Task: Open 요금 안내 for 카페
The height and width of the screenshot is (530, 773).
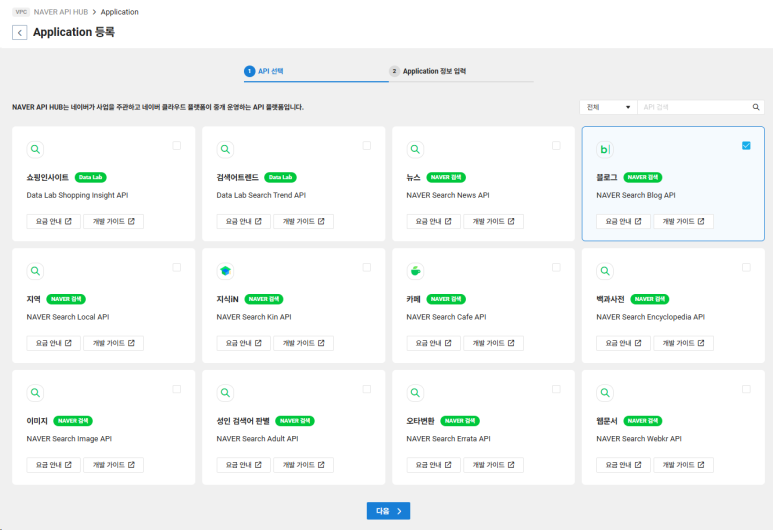Action: (x=433, y=343)
